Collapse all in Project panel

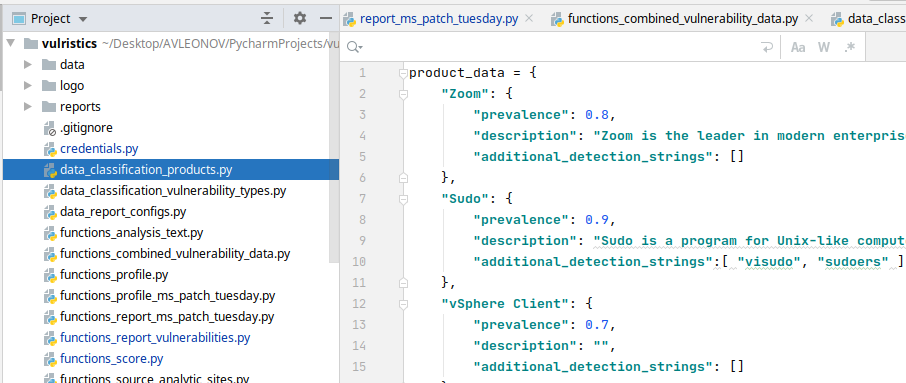tap(266, 18)
